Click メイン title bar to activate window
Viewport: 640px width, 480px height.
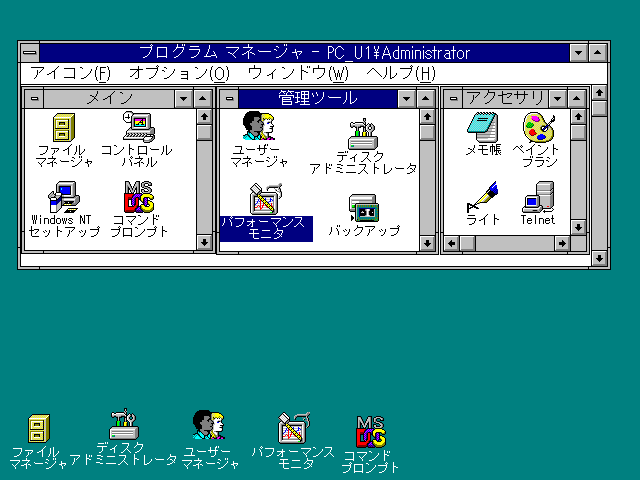pos(109,98)
